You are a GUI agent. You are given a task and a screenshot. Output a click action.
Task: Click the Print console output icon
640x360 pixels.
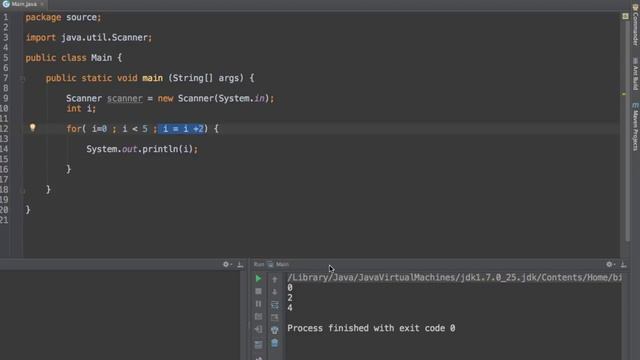(x=275, y=330)
